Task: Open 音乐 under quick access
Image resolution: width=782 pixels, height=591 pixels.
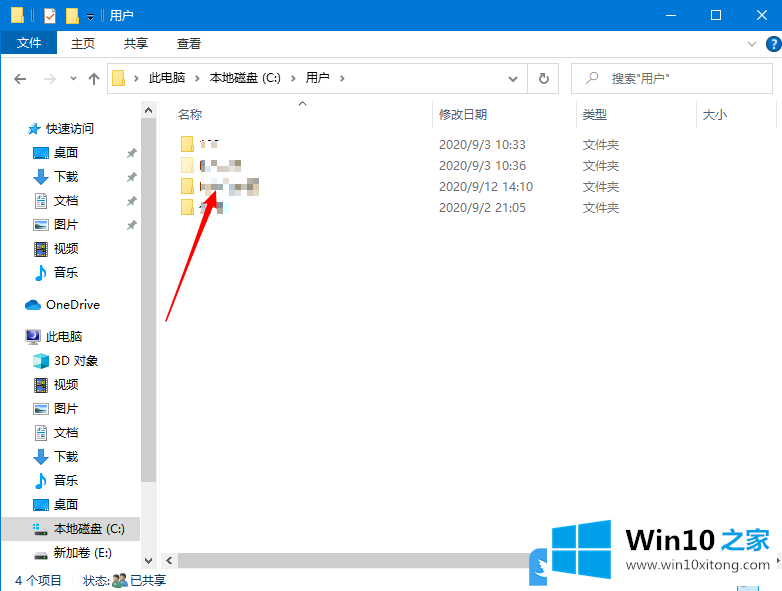Action: click(x=66, y=272)
